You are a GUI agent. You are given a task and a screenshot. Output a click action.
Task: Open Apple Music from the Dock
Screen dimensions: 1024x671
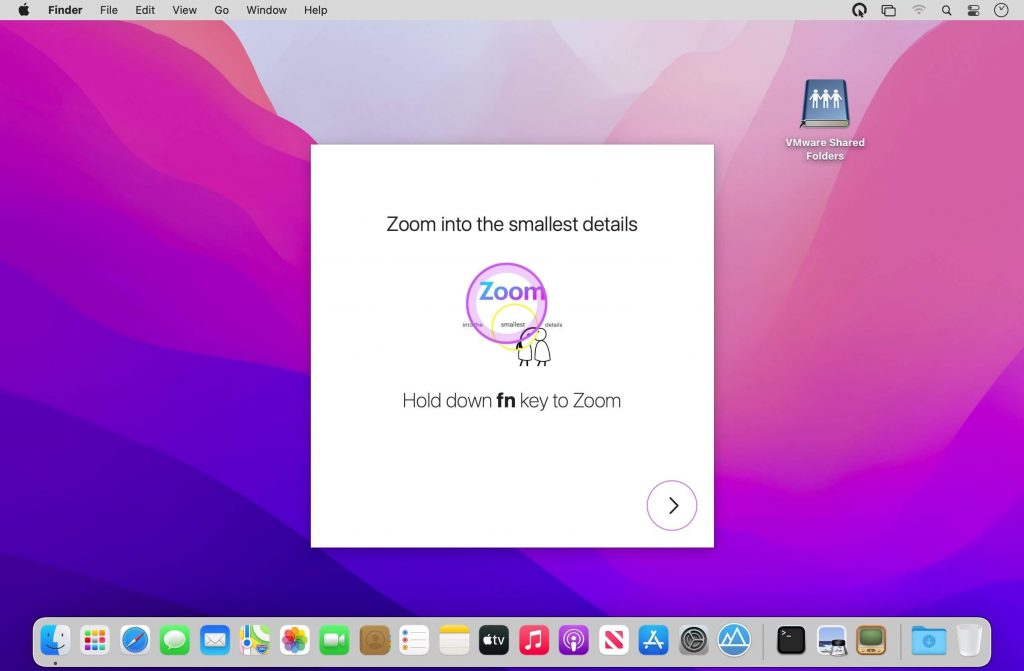pos(533,640)
